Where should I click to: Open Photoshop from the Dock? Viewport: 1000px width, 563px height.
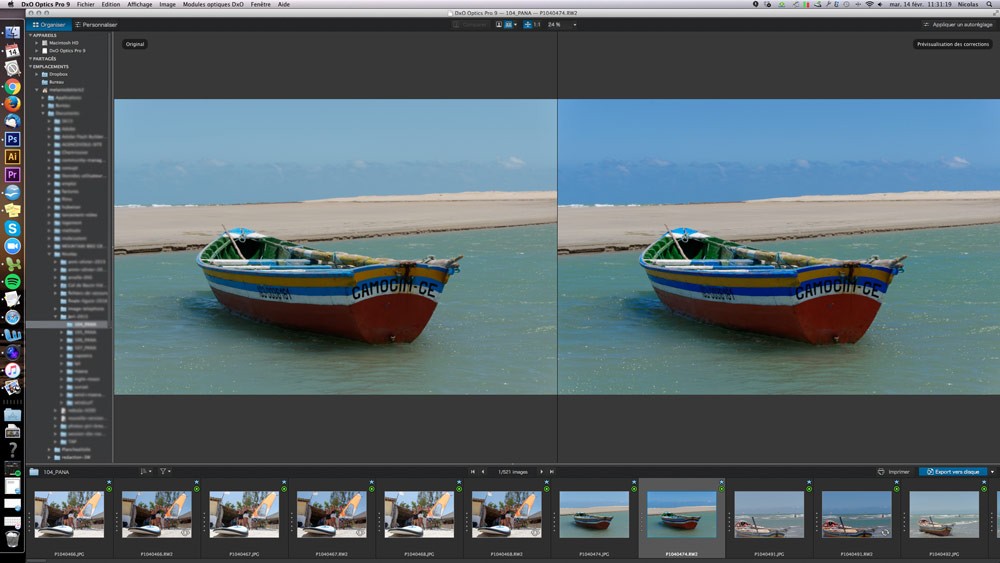click(12, 139)
